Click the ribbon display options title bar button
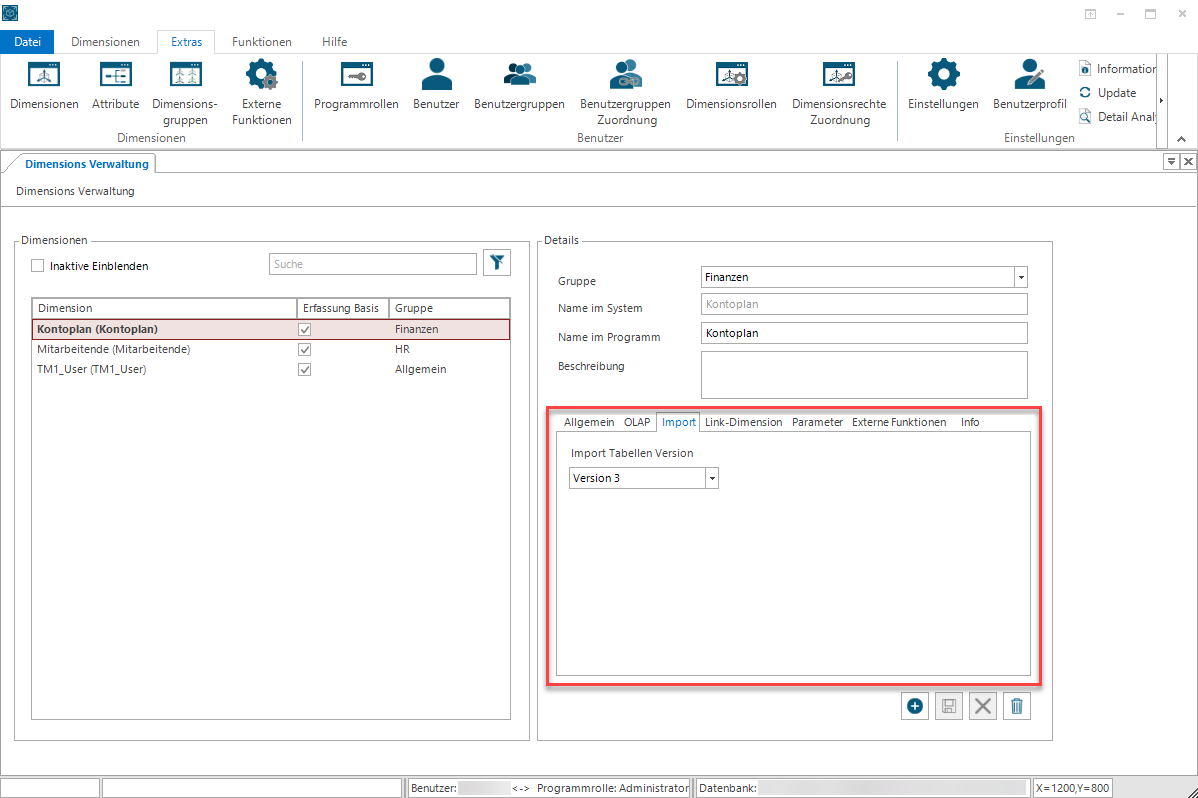This screenshot has width=1198, height=798. (1090, 14)
